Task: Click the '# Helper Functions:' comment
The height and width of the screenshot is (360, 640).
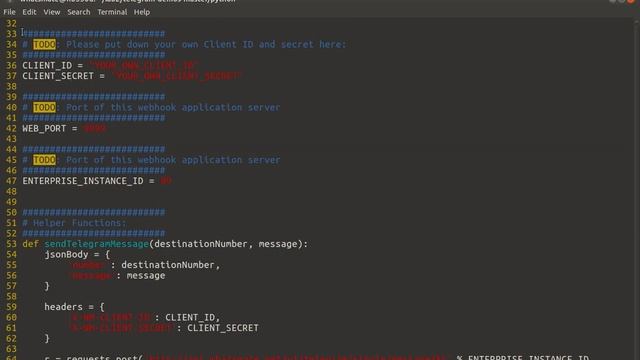Action: [x=74, y=223]
